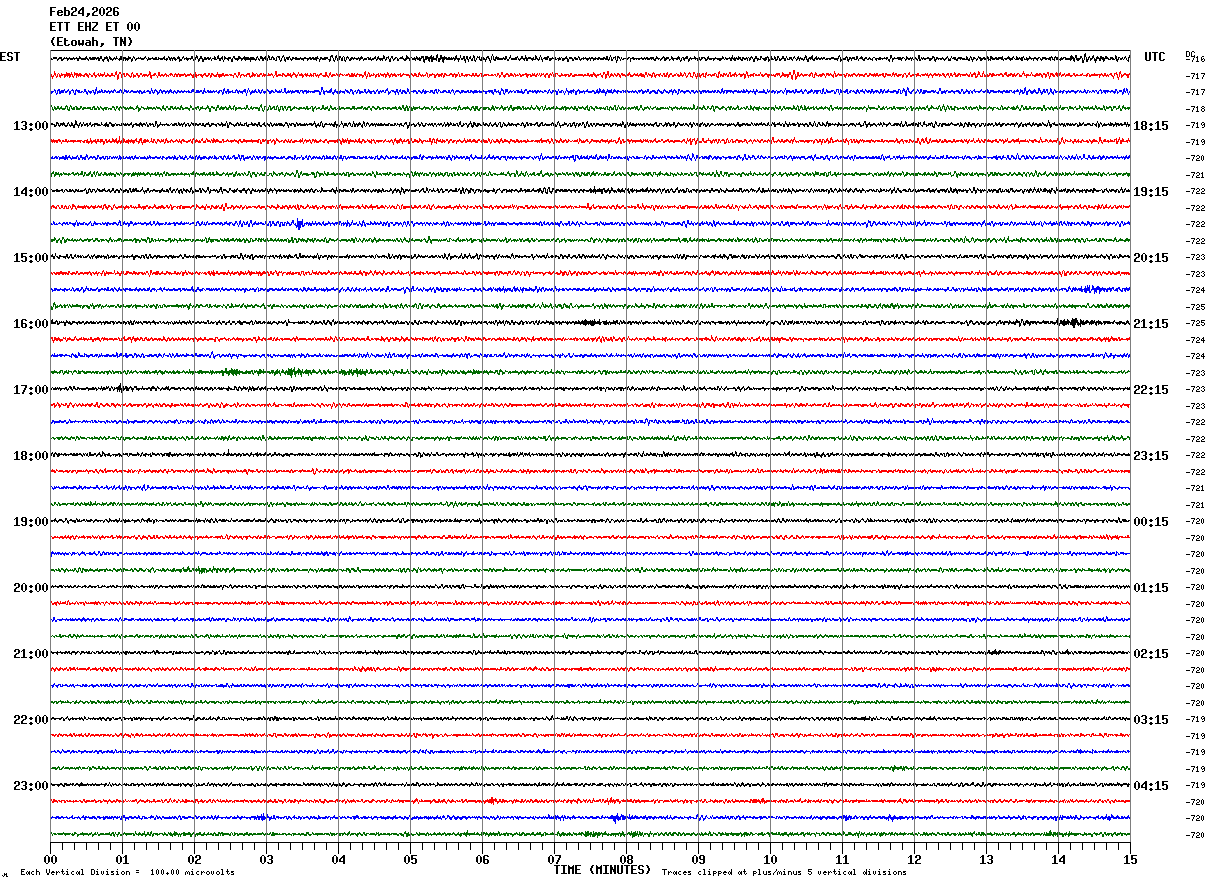Click the 'Traces clipped at plus/minus 5 vertical divisions' note
This screenshot has width=1210, height=886.
[784, 873]
